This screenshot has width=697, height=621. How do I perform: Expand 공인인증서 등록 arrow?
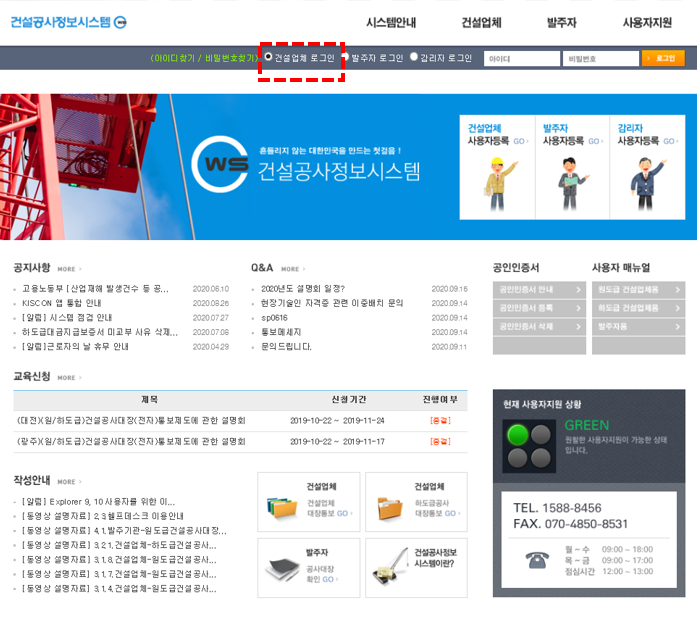click(x=578, y=308)
